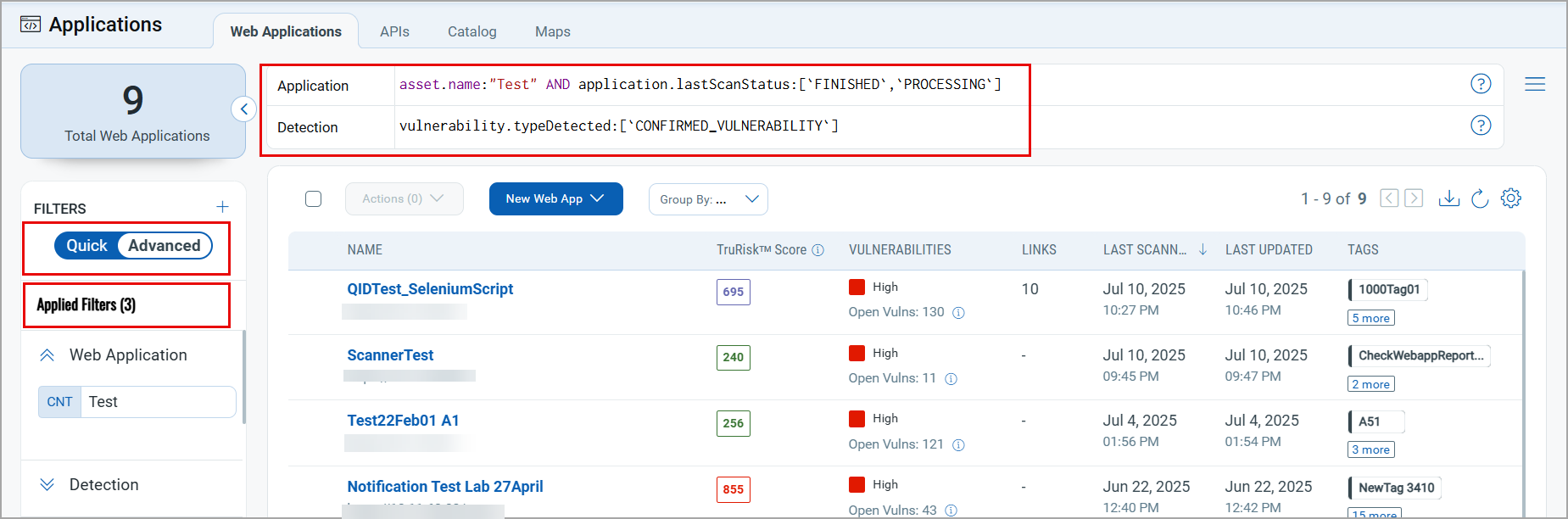Switch filters to Advanced mode

tap(165, 246)
